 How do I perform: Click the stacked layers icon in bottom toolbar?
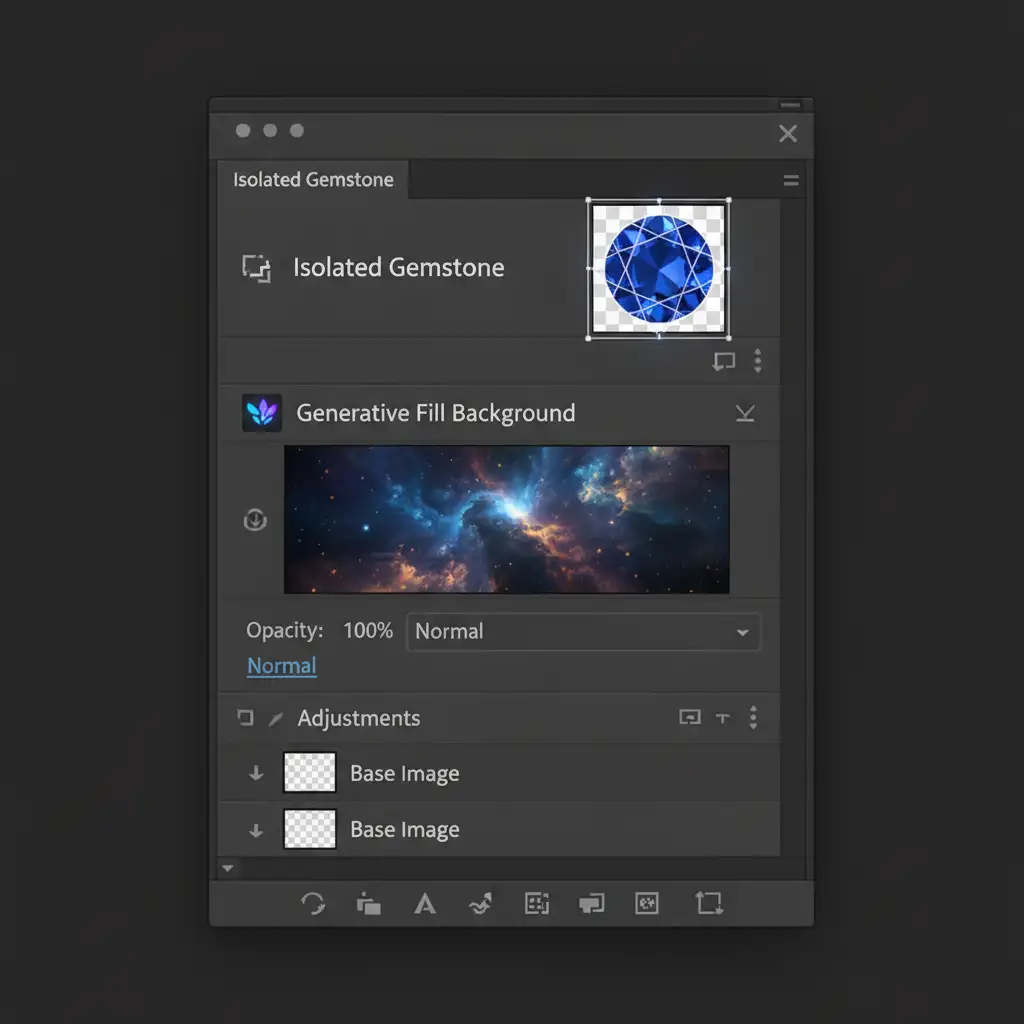click(x=369, y=904)
